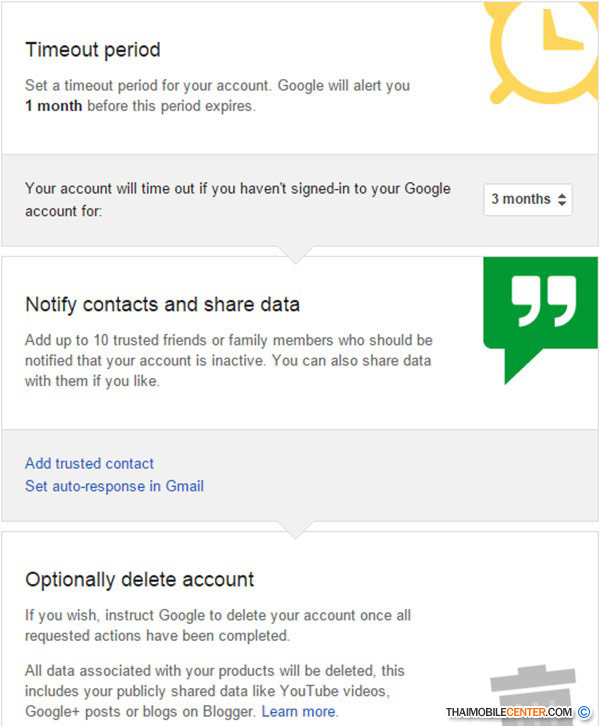The height and width of the screenshot is (726, 600).
Task: Click the "If you wish, instruct Google" paragraph
Action: tap(218, 624)
